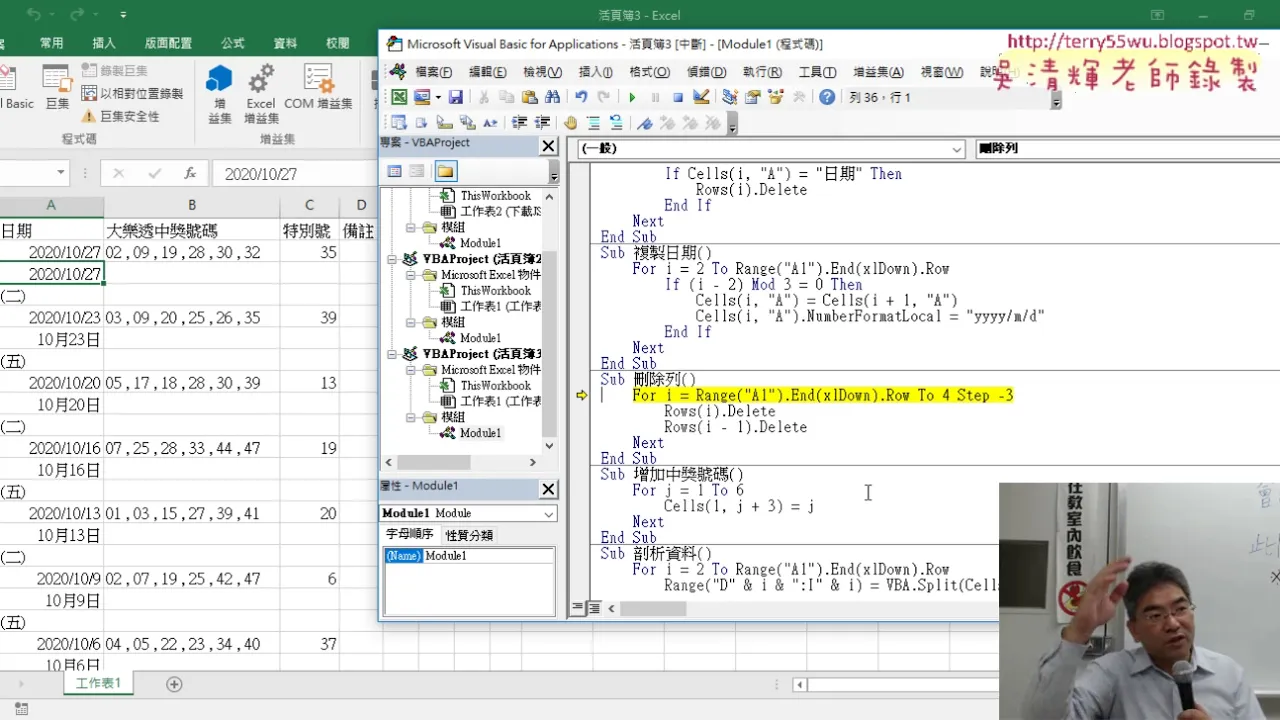Switch to Full Module View button
Image resolution: width=1280 pixels, height=720 pixels.
[593, 607]
